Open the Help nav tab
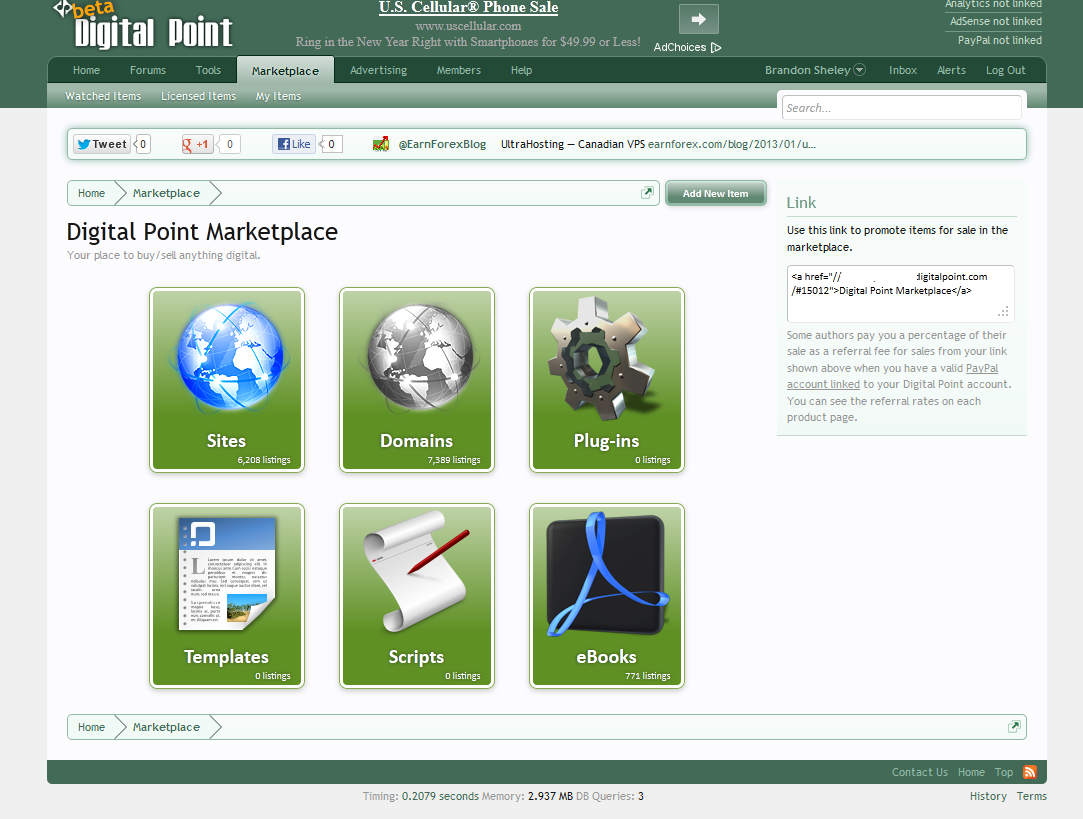 tap(521, 70)
